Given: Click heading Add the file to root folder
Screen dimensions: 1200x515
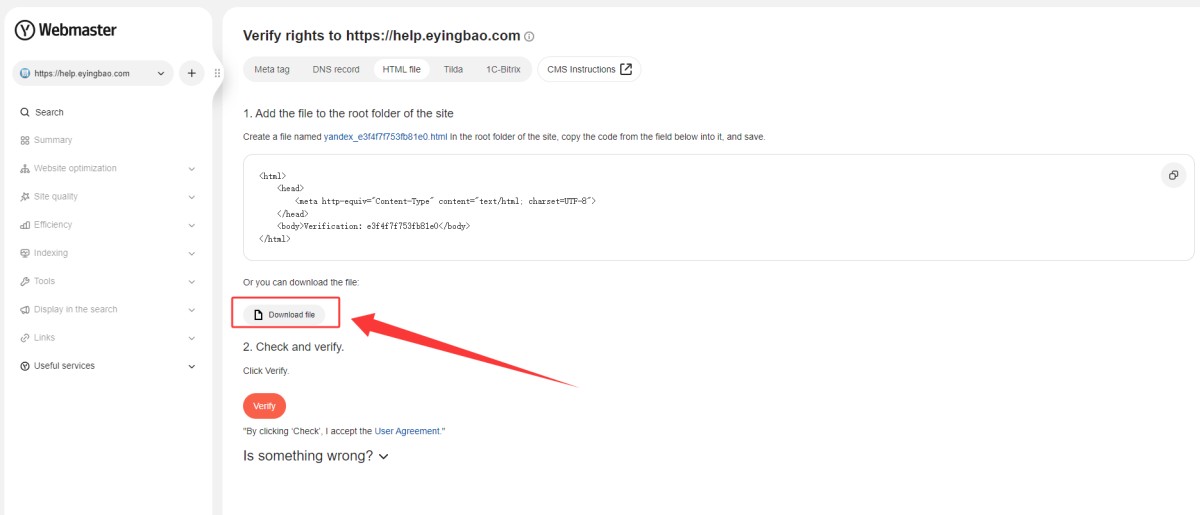Looking at the screenshot, I should pyautogui.click(x=348, y=113).
